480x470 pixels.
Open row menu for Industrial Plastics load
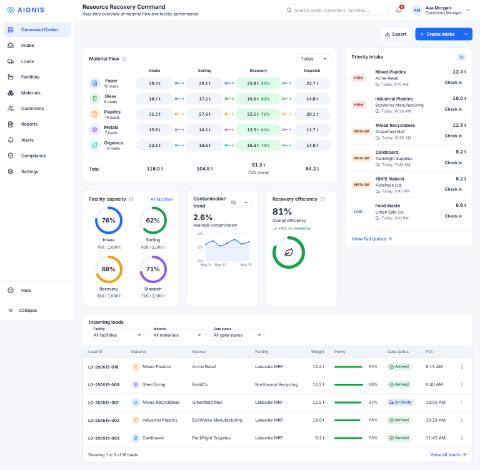point(462,420)
